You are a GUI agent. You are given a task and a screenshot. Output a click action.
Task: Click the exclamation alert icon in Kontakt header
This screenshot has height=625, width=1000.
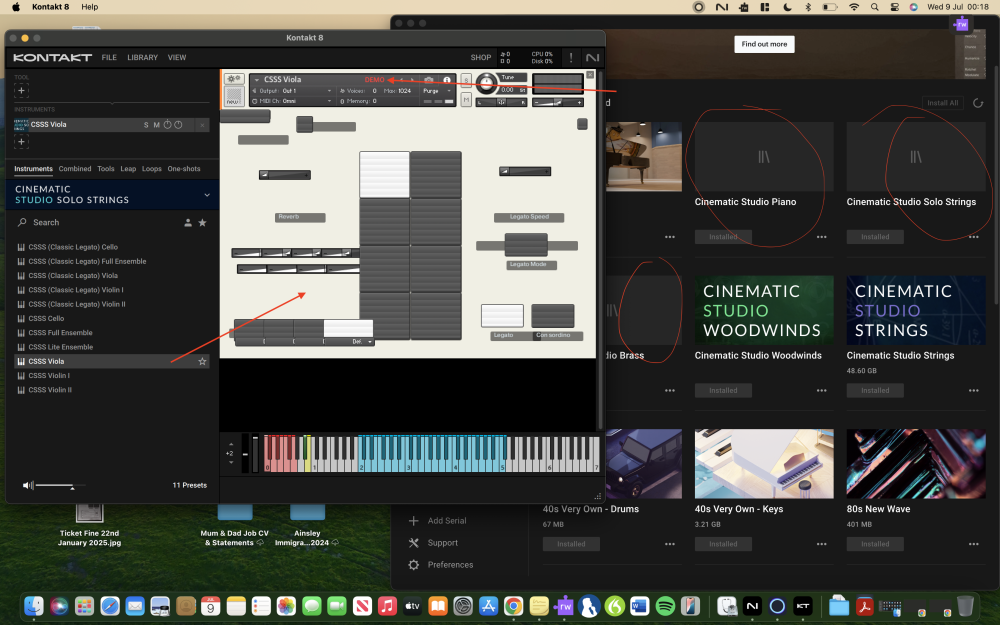(x=571, y=57)
